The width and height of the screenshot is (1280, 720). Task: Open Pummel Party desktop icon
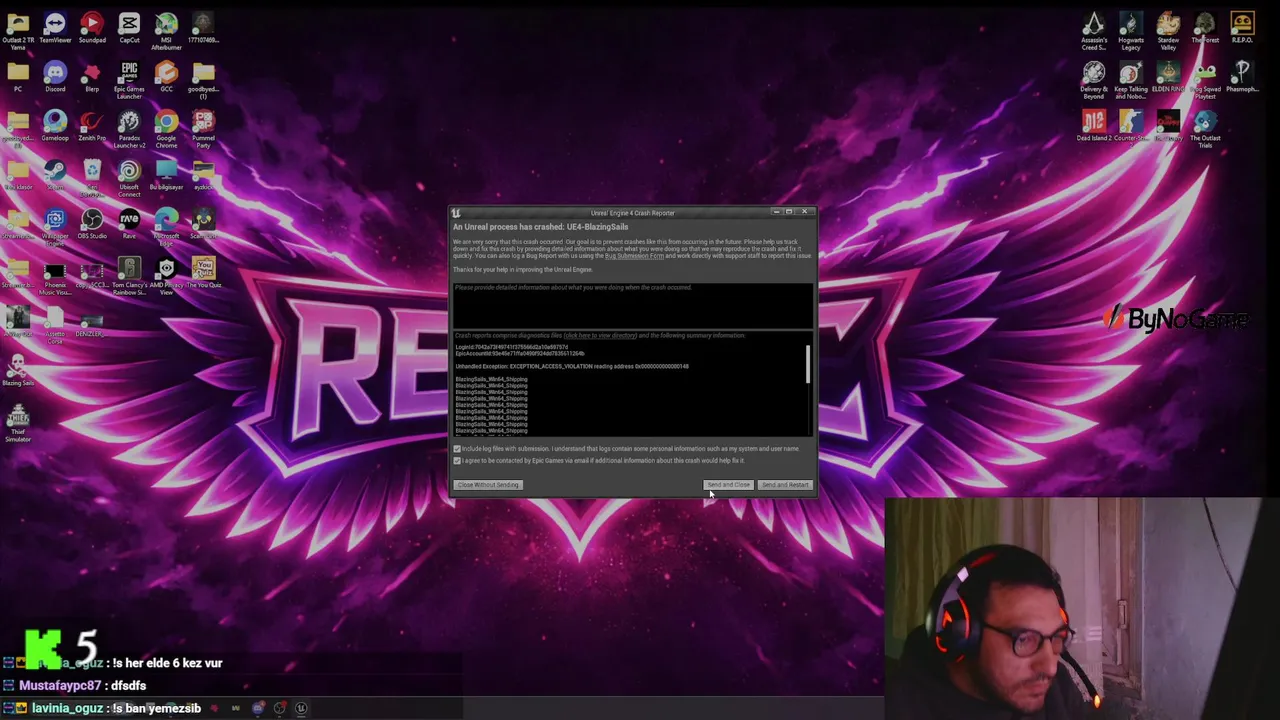click(x=203, y=129)
